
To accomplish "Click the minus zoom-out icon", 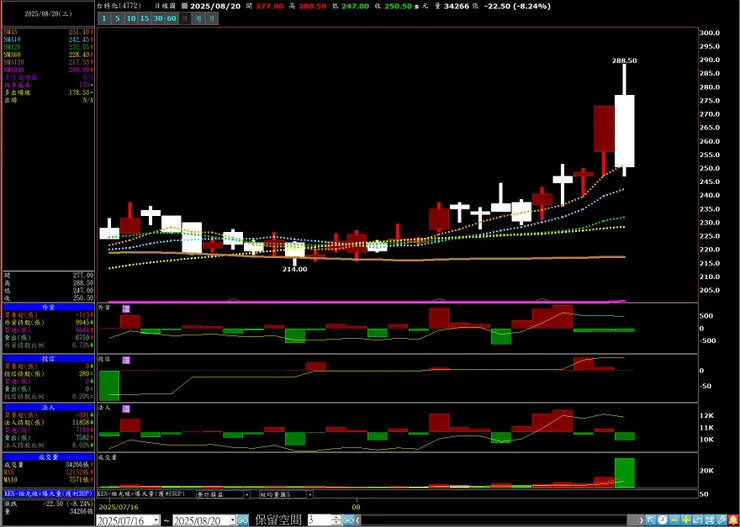I will click(674, 520).
